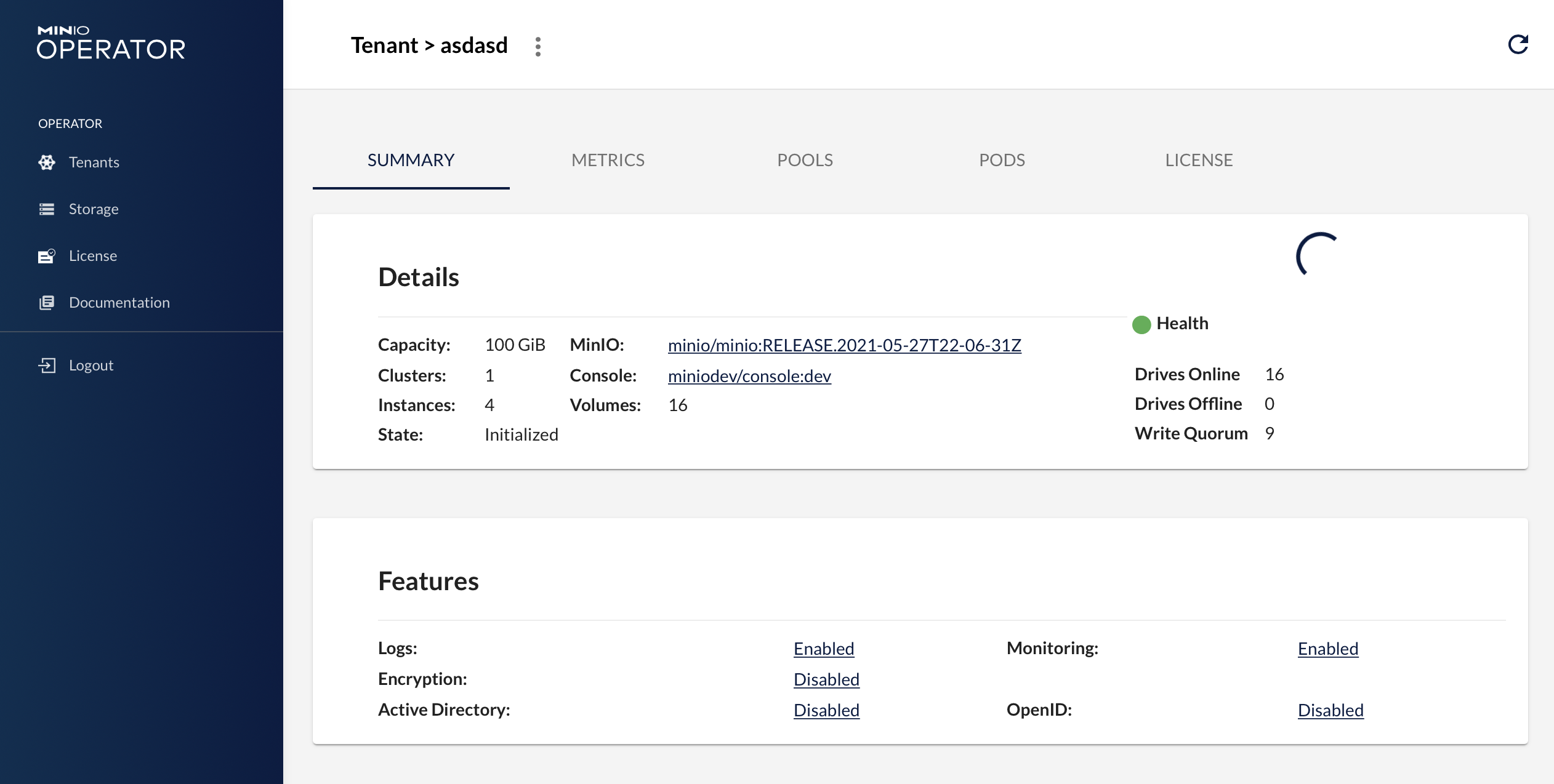This screenshot has width=1554, height=784.
Task: Click the Volumes value 16
Action: pos(677,405)
